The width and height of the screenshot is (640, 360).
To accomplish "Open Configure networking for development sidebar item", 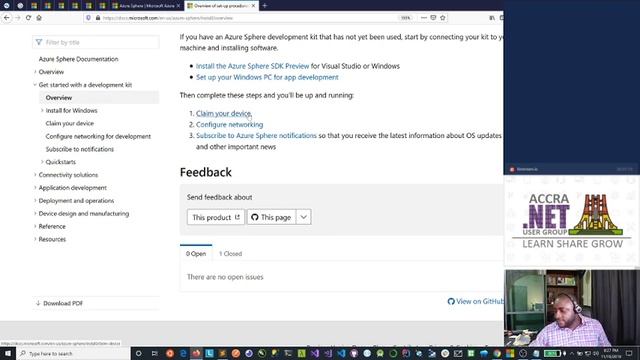I will coord(98,136).
